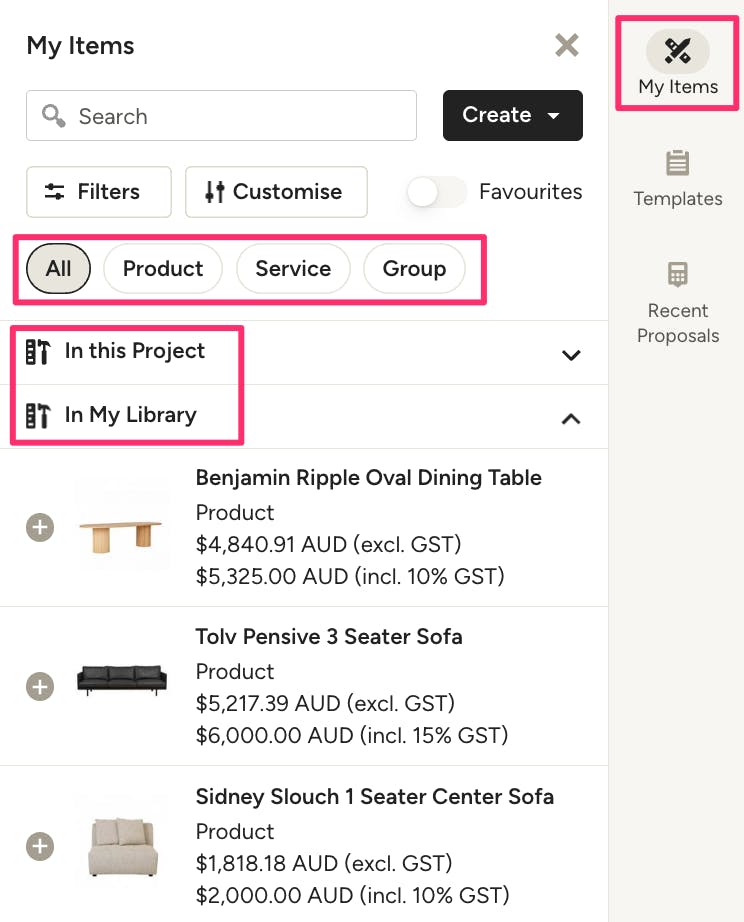Open the Templates clipboard icon

[x=678, y=163]
